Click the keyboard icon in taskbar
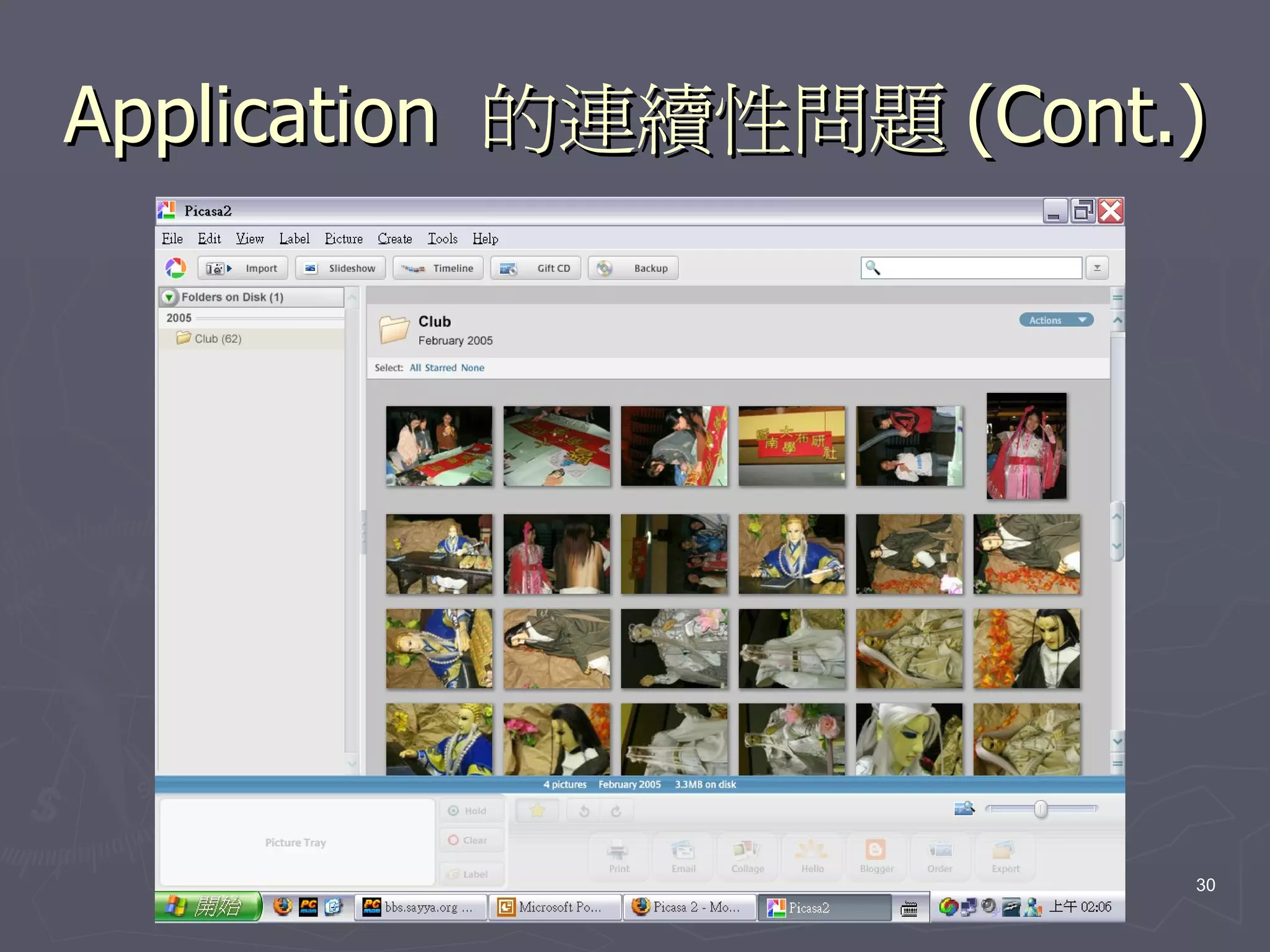 click(x=909, y=909)
